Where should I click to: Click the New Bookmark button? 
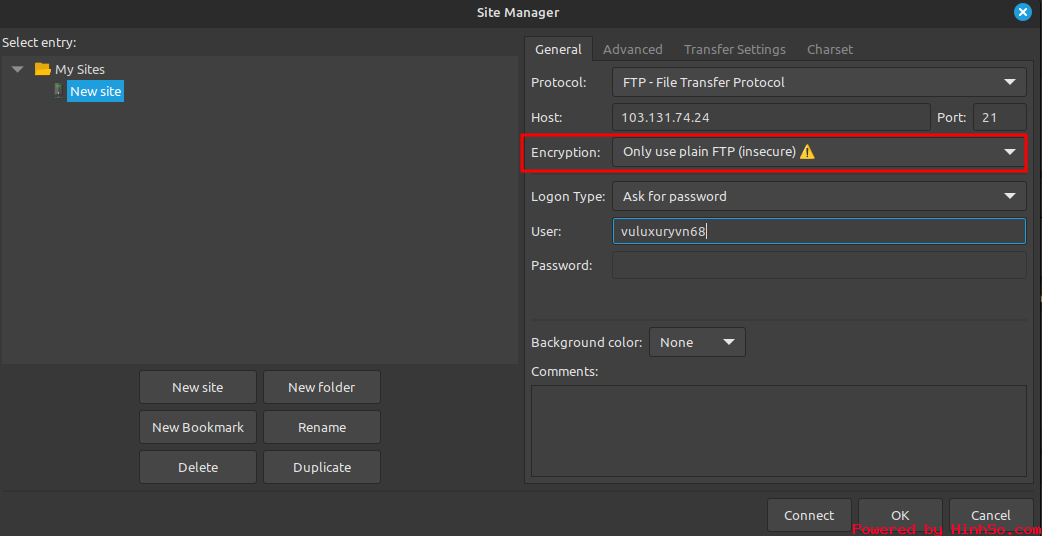pyautogui.click(x=198, y=427)
